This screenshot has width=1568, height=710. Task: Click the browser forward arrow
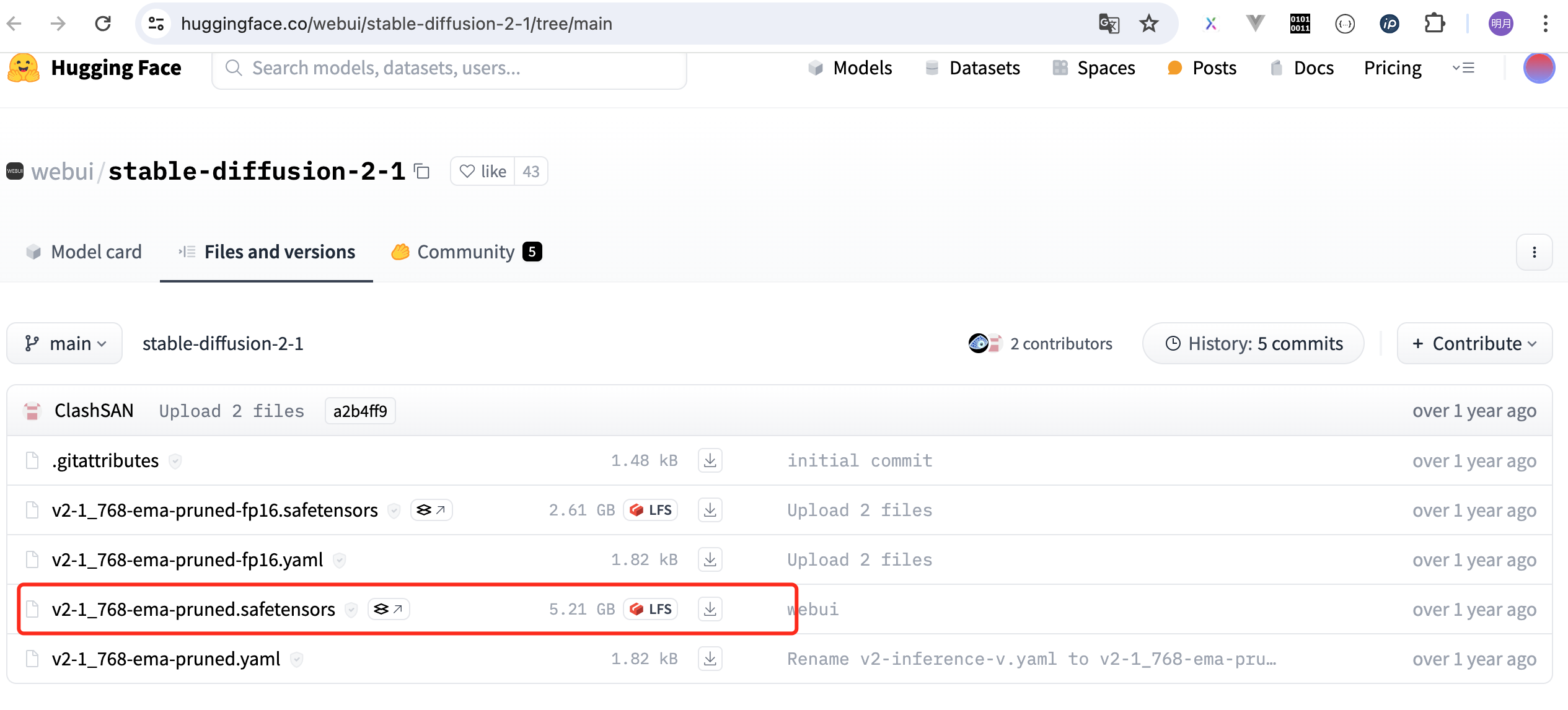(58, 24)
